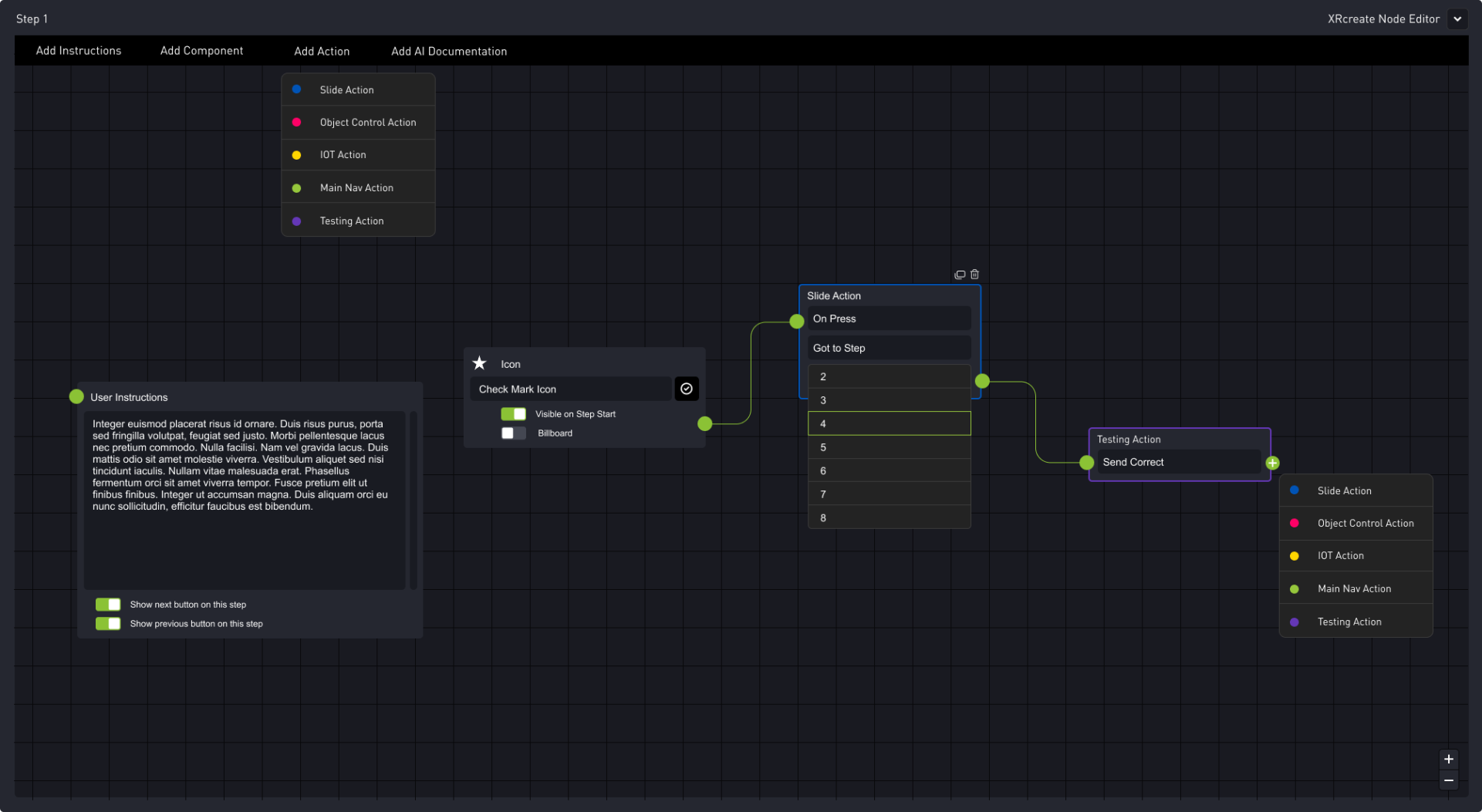This screenshot has height=812, width=1482.
Task: Expand the Send Correct dropdown
Action: pyautogui.click(x=1178, y=462)
